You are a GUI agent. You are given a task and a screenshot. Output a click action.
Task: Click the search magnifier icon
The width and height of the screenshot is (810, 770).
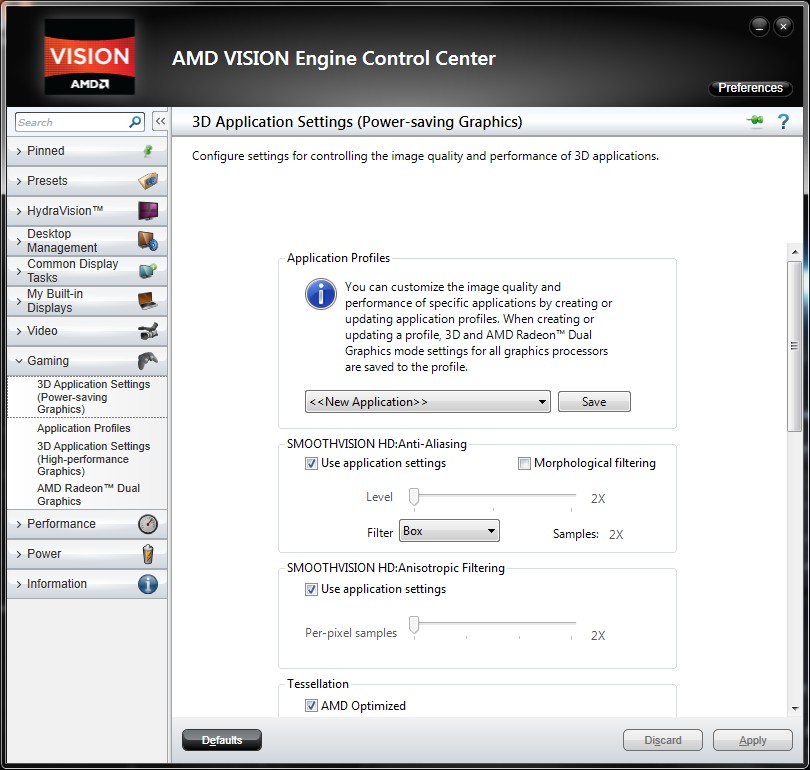click(135, 122)
